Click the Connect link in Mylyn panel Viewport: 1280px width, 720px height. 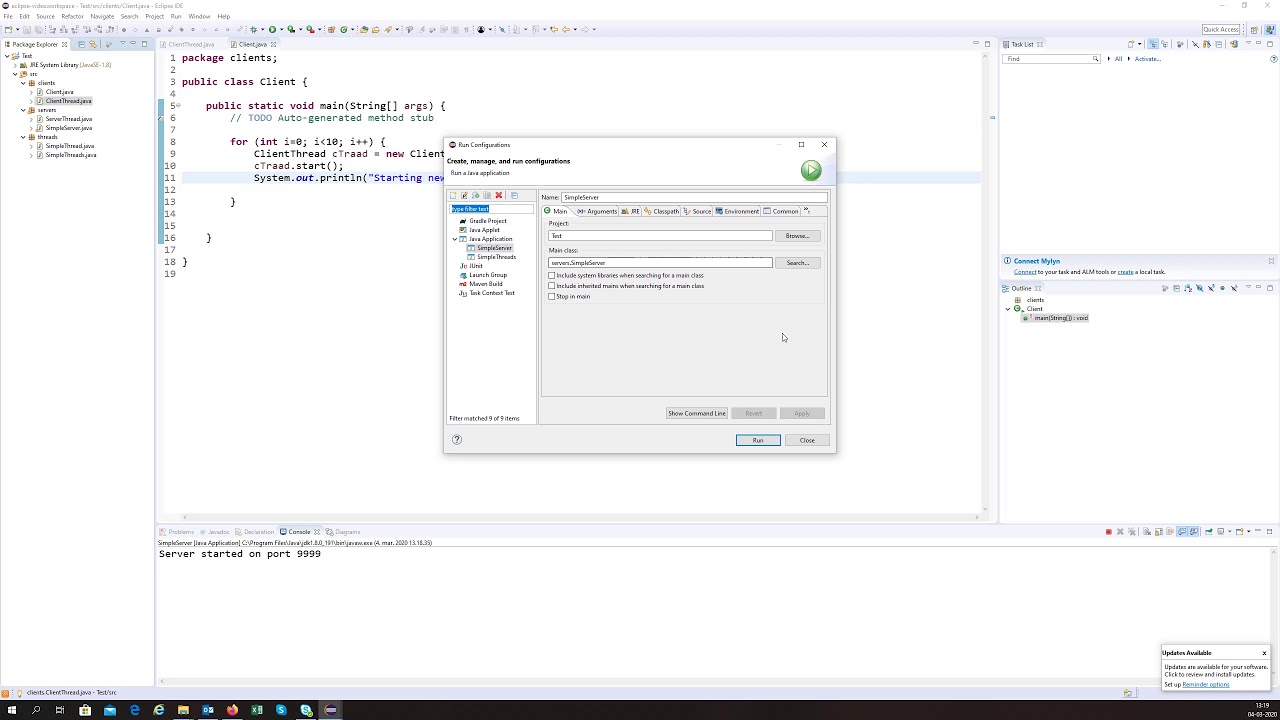pyautogui.click(x=1025, y=272)
